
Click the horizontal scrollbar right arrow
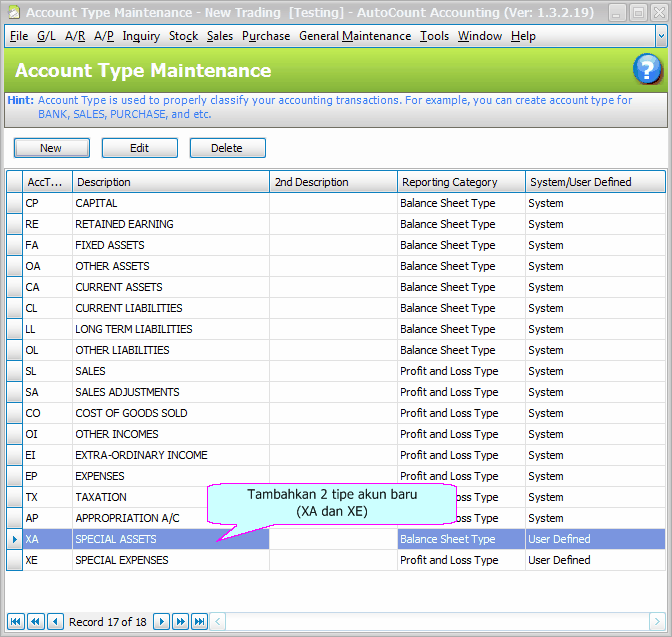click(x=657, y=621)
